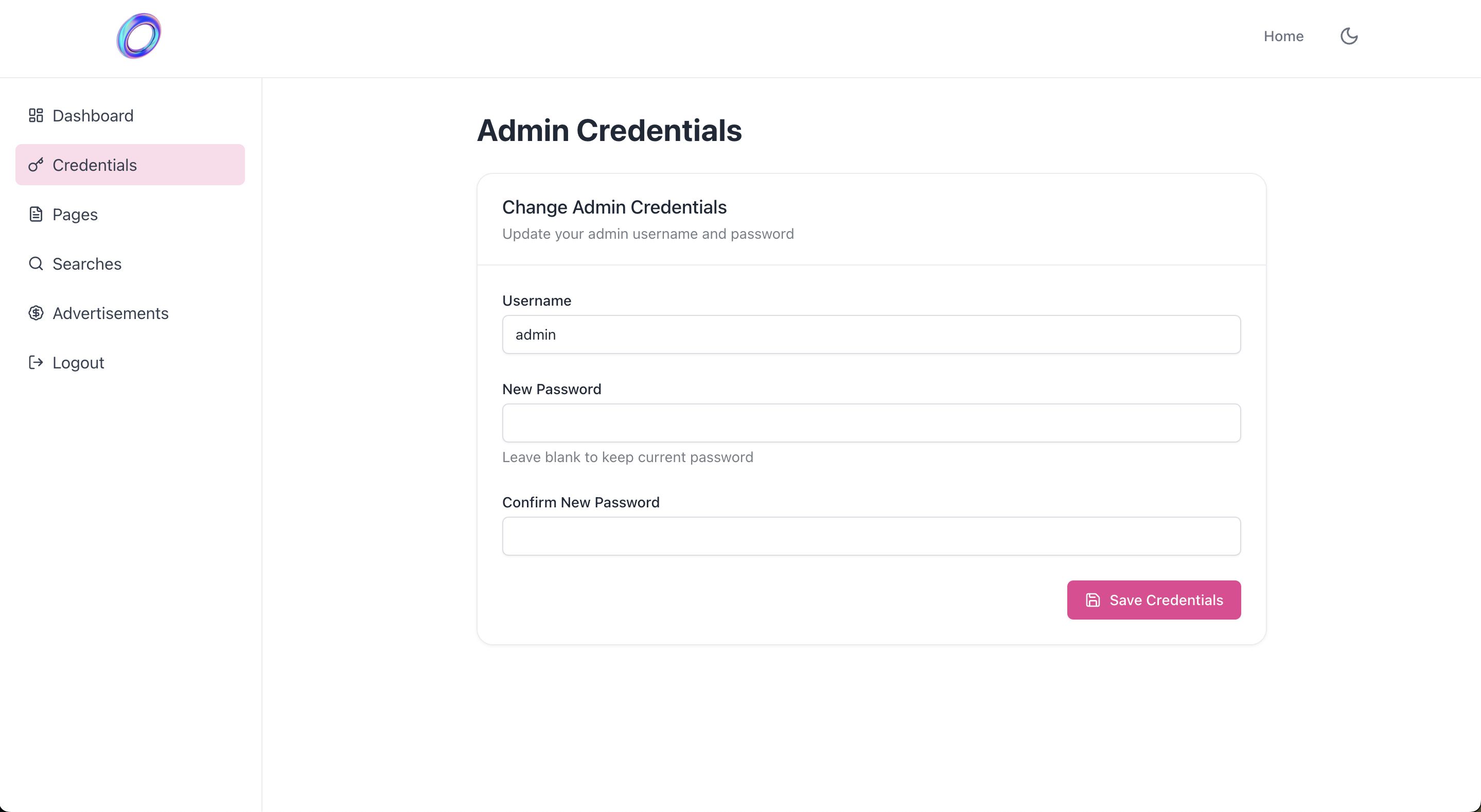The width and height of the screenshot is (1481, 812).
Task: Follow the Home link in the header
Action: (1283, 36)
